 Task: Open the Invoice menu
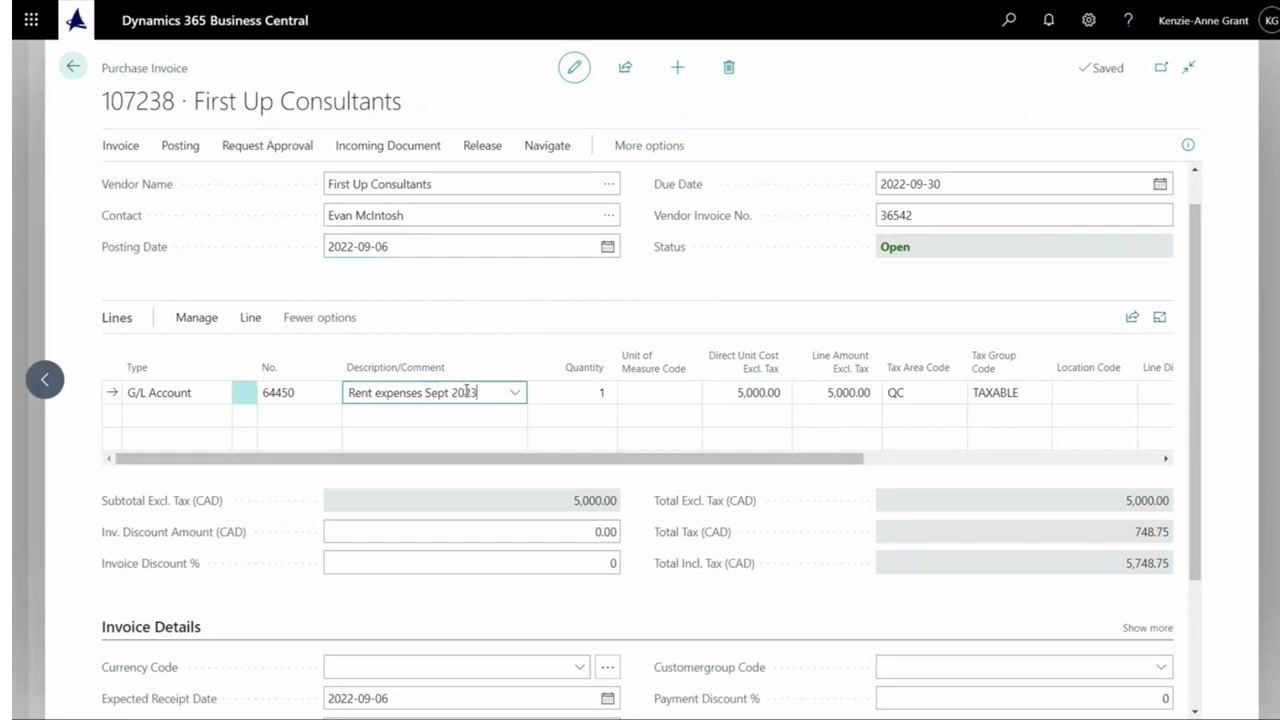point(120,145)
